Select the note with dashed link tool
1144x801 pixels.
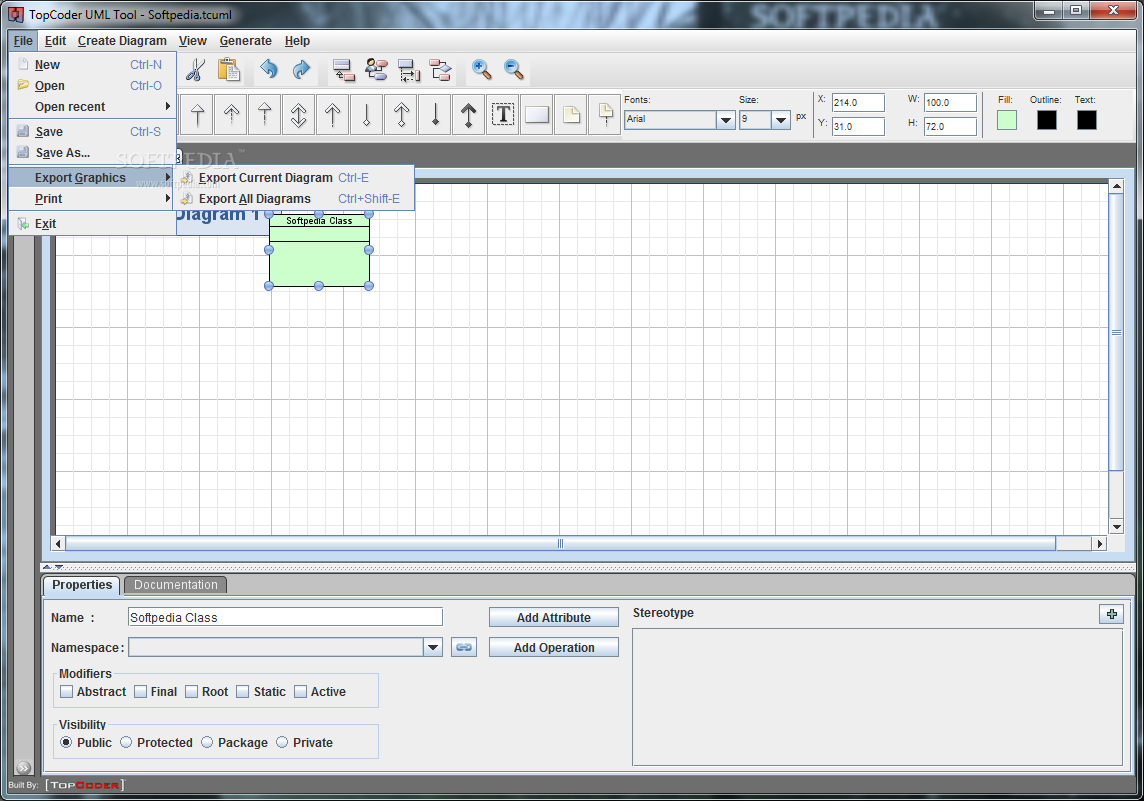pyautogui.click(x=605, y=115)
